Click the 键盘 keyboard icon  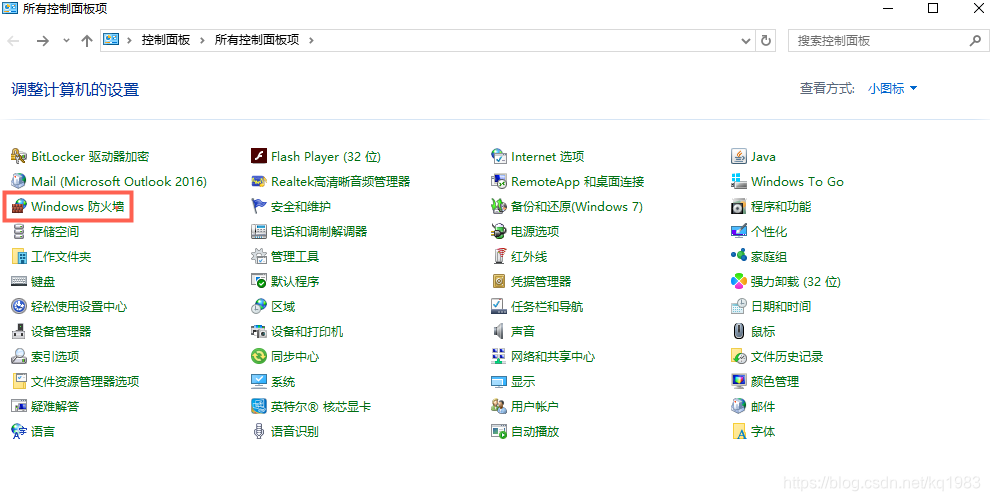point(19,281)
